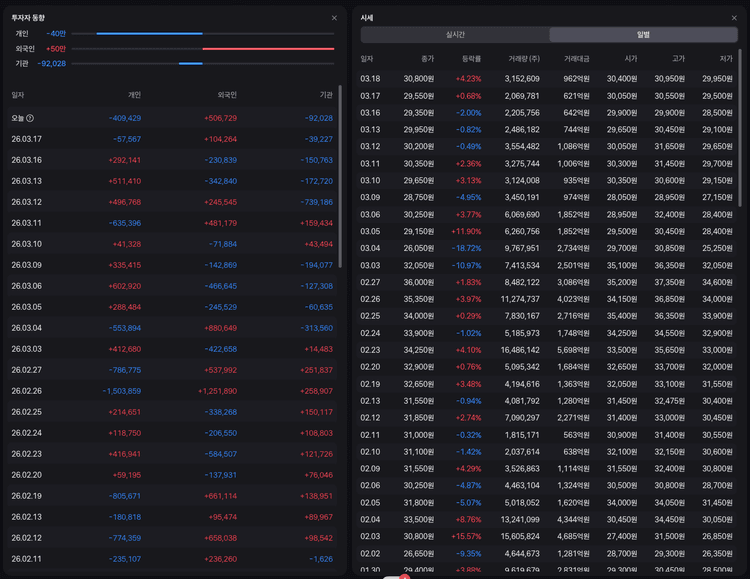Select the 26.02.24 date row

[172, 433]
